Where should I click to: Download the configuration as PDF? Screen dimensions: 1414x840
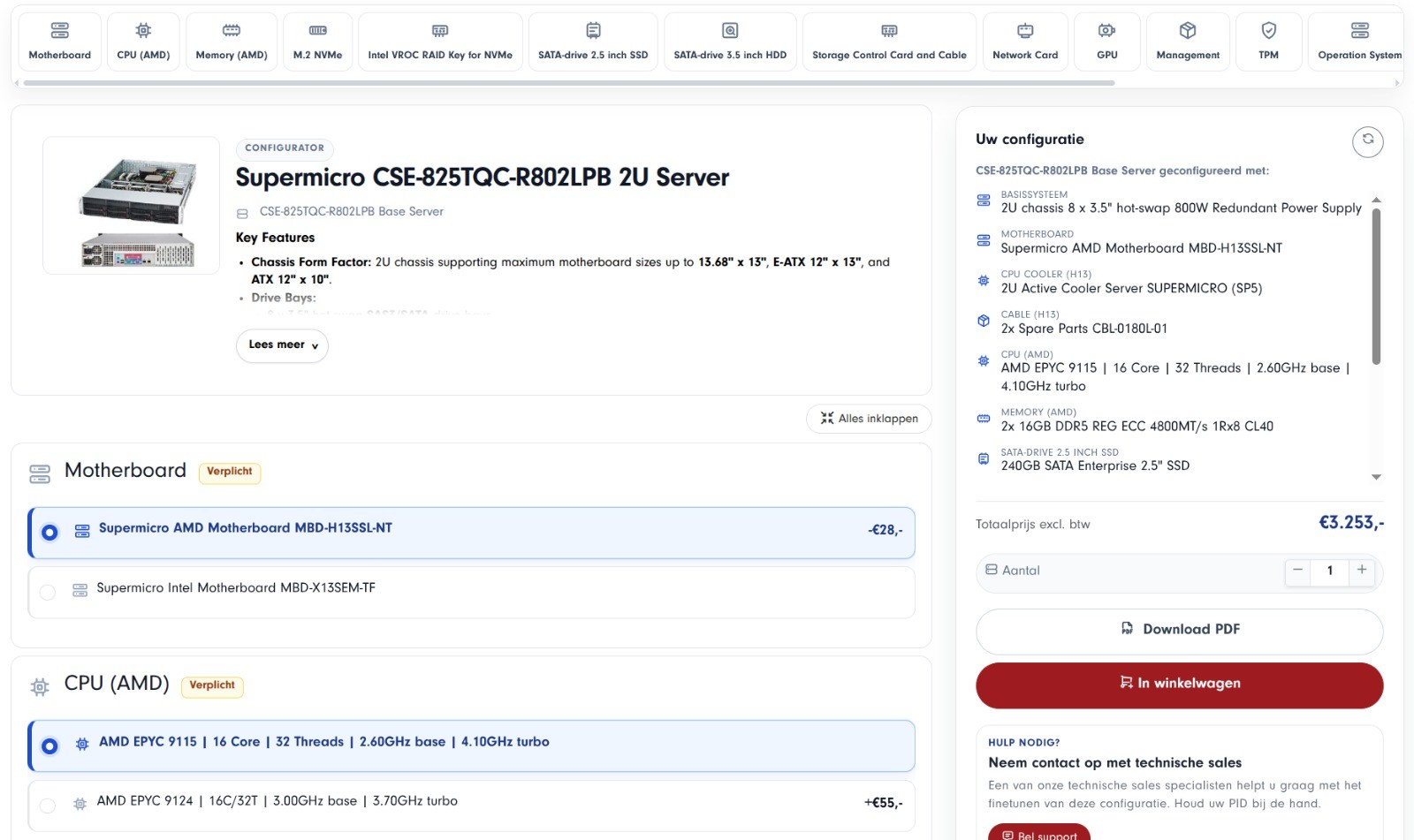(1179, 630)
